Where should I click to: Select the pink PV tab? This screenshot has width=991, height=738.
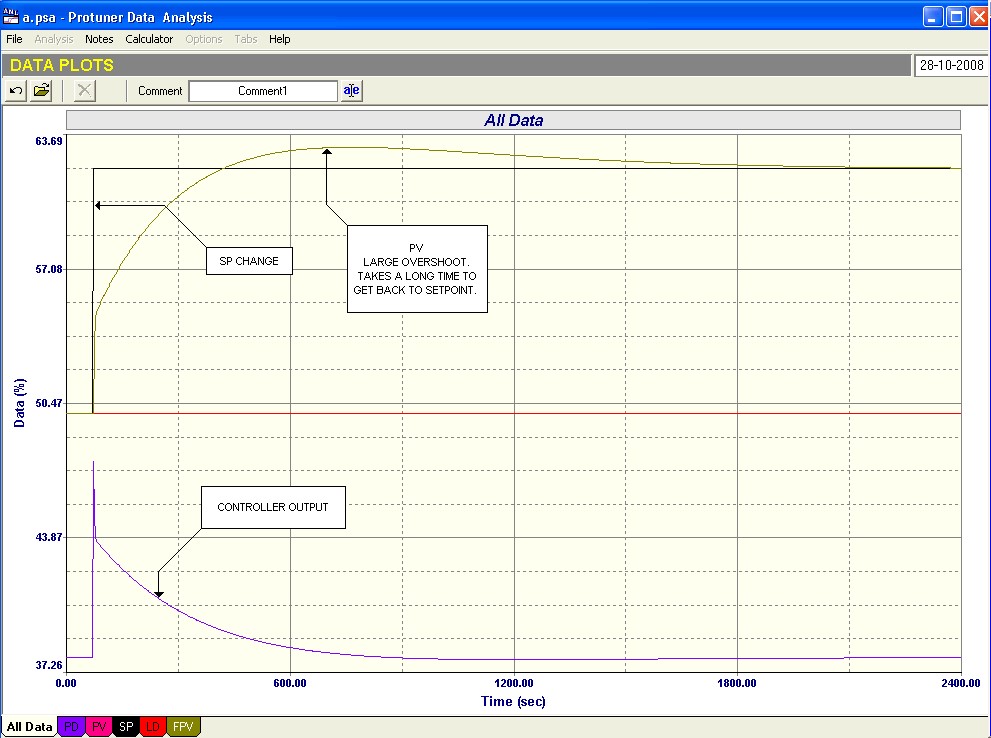[100, 727]
